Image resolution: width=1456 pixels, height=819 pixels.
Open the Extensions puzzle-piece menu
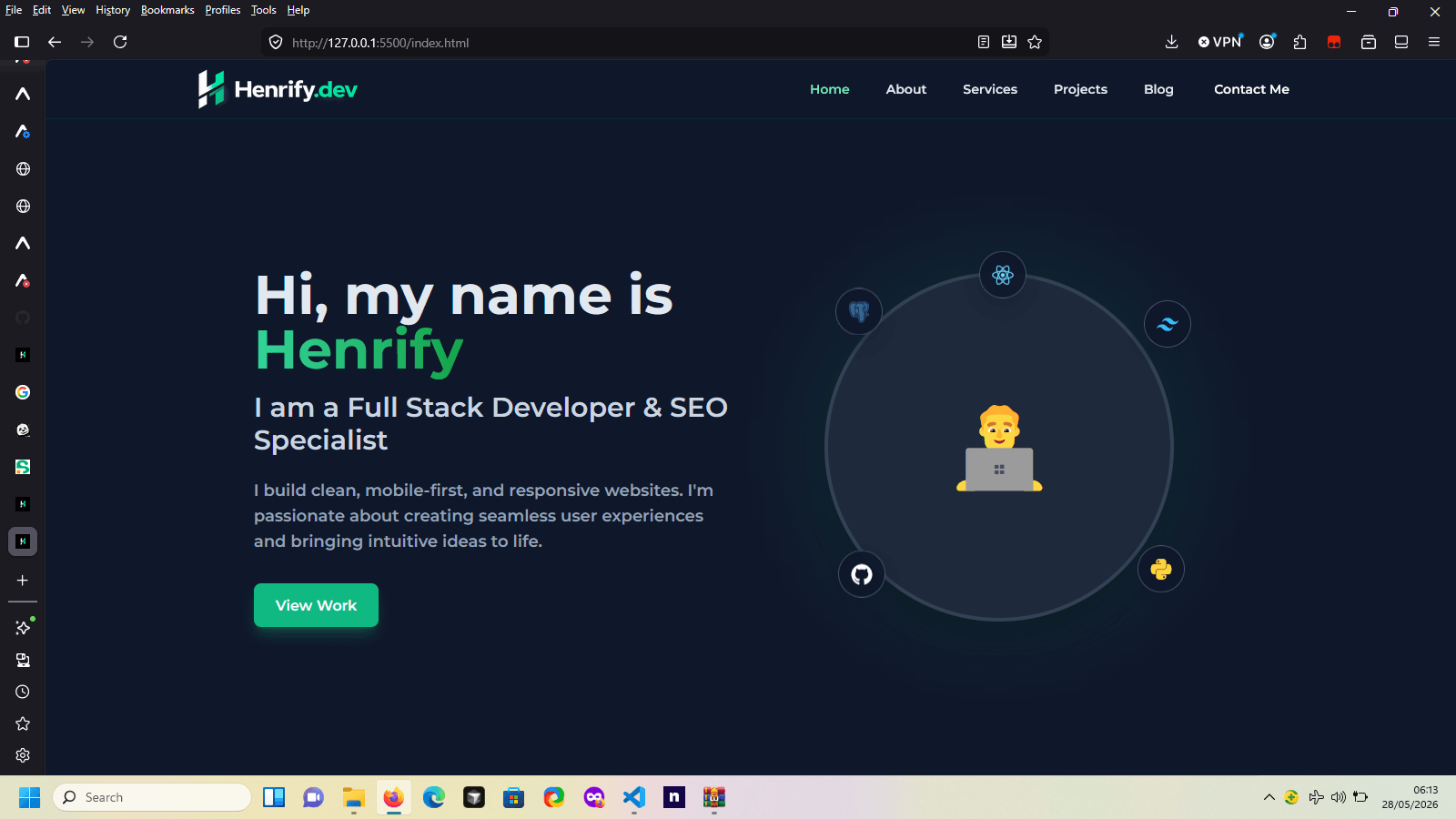[1300, 42]
